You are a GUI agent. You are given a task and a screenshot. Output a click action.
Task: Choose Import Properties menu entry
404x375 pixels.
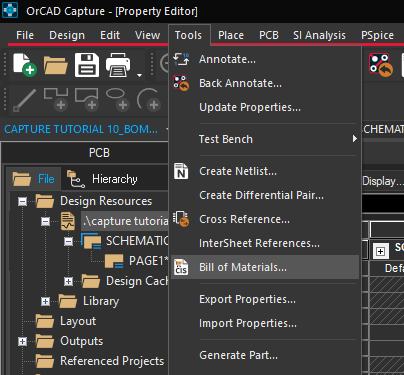pyautogui.click(x=265, y=323)
